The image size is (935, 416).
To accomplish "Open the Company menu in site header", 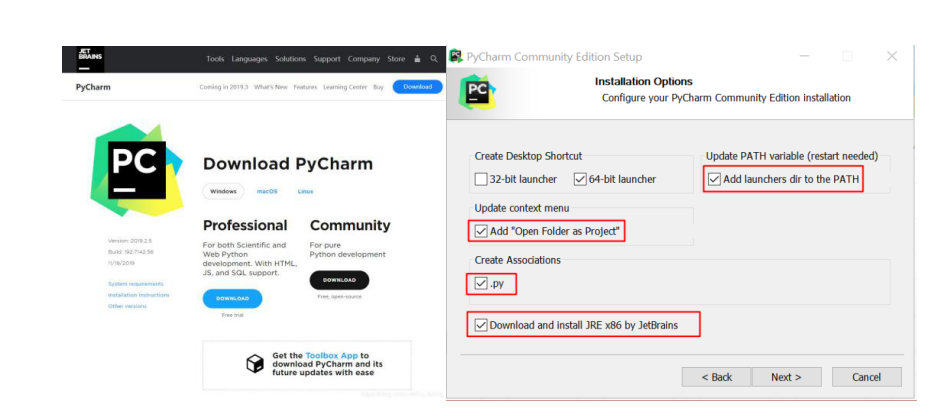I will tap(364, 59).
